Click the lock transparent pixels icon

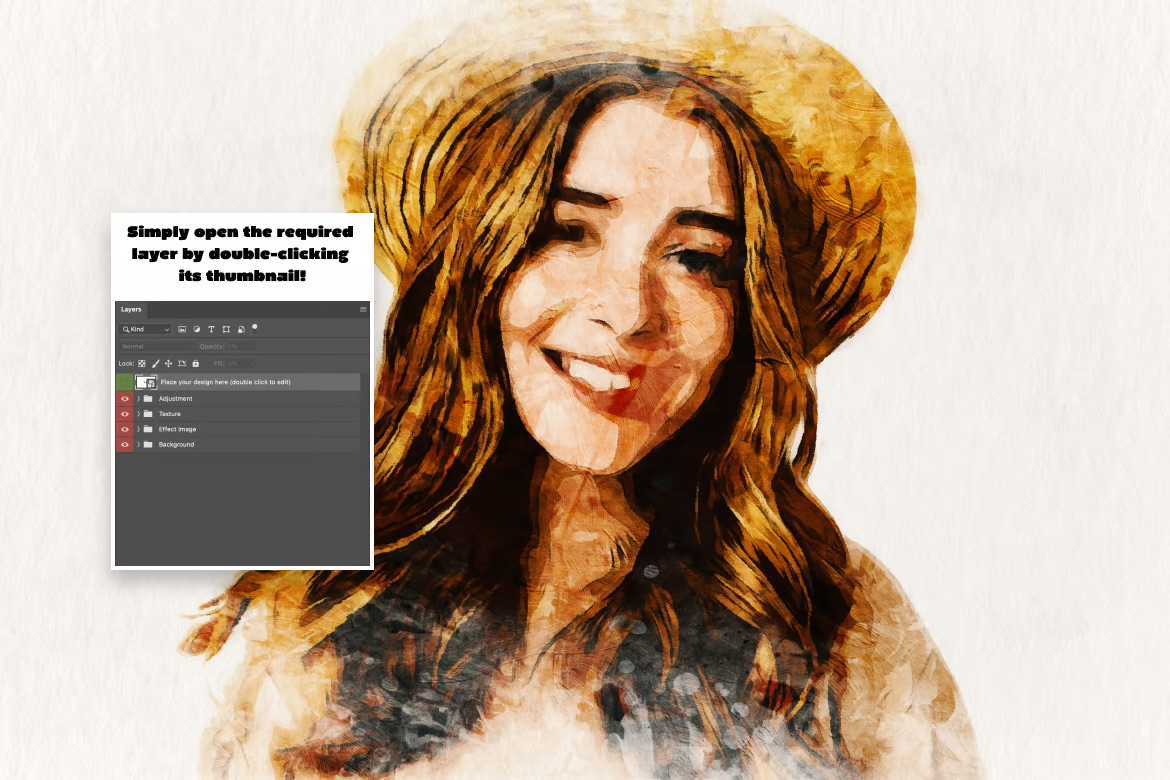coord(141,364)
